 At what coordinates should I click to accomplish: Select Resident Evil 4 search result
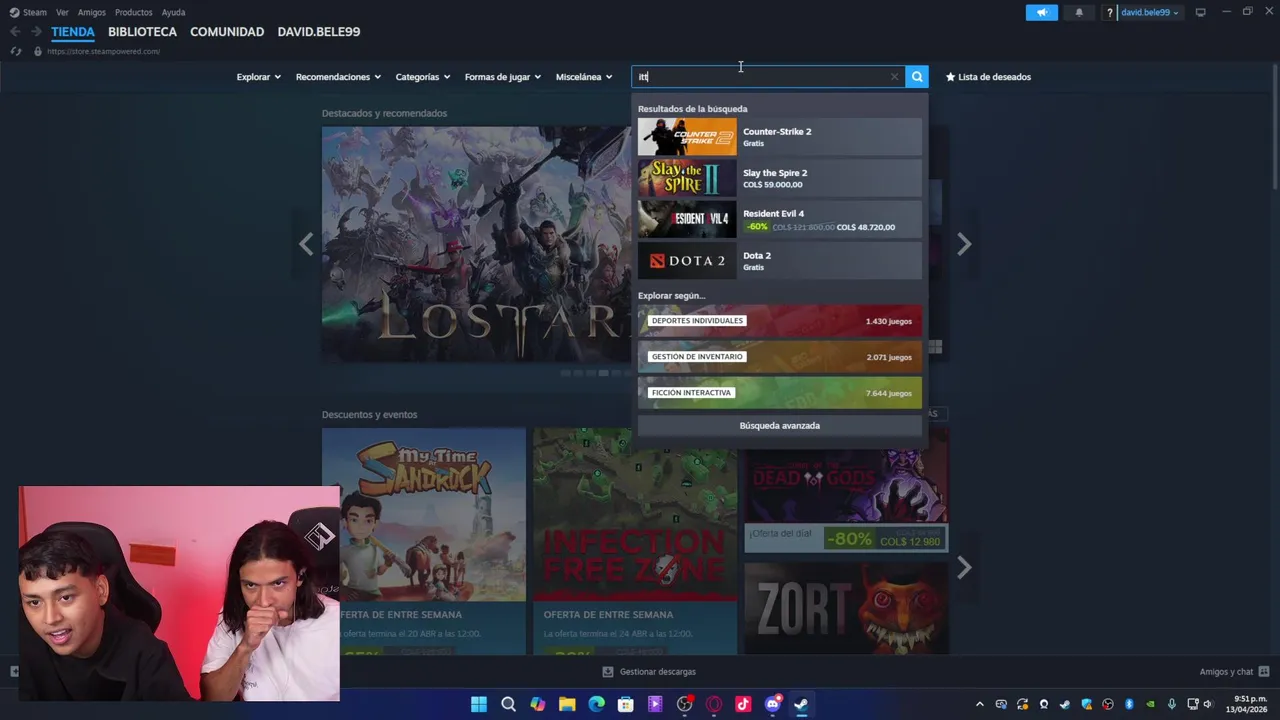coord(780,220)
